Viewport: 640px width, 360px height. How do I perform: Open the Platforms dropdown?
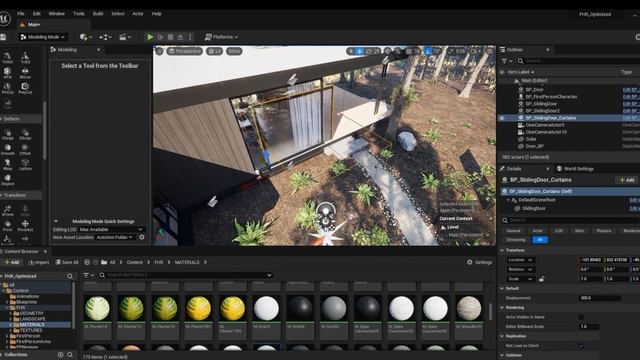(221, 37)
